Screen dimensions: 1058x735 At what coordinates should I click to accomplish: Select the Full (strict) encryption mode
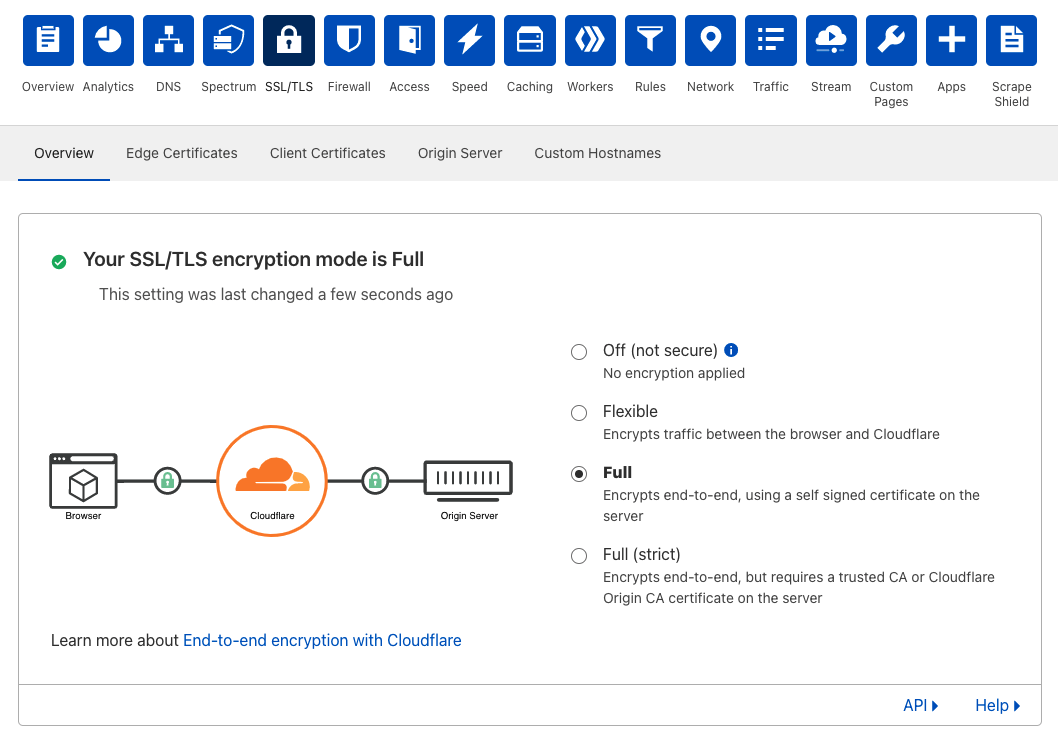coord(578,555)
